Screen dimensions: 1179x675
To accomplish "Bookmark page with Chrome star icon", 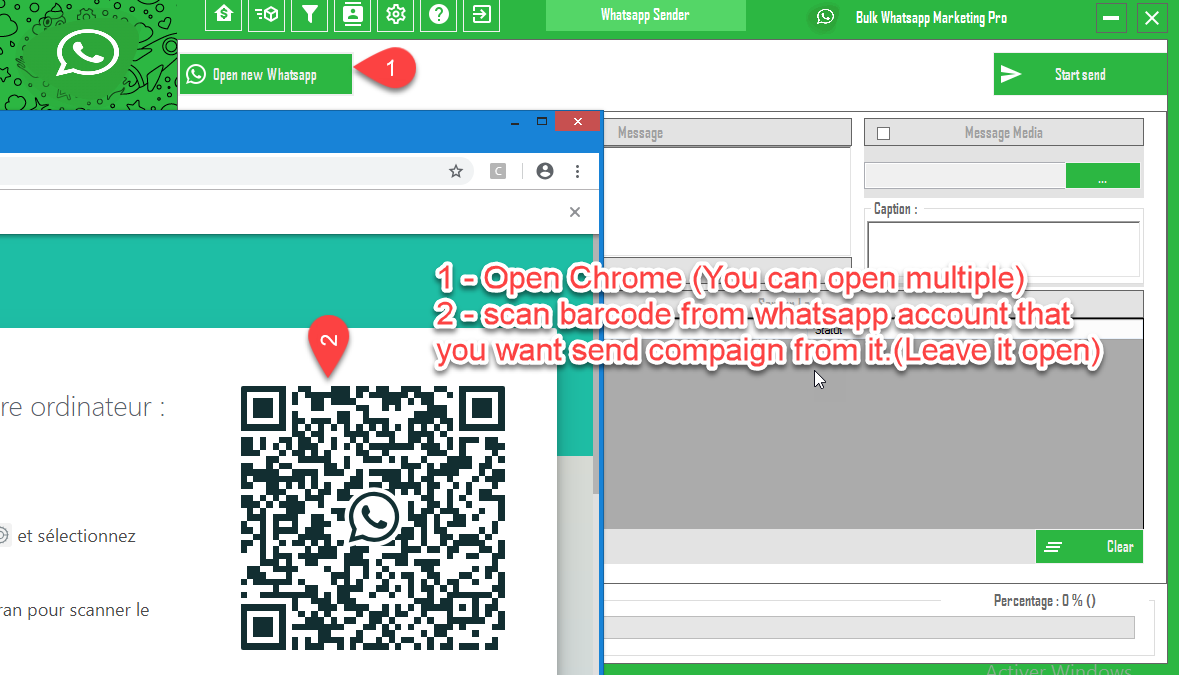I will click(456, 171).
